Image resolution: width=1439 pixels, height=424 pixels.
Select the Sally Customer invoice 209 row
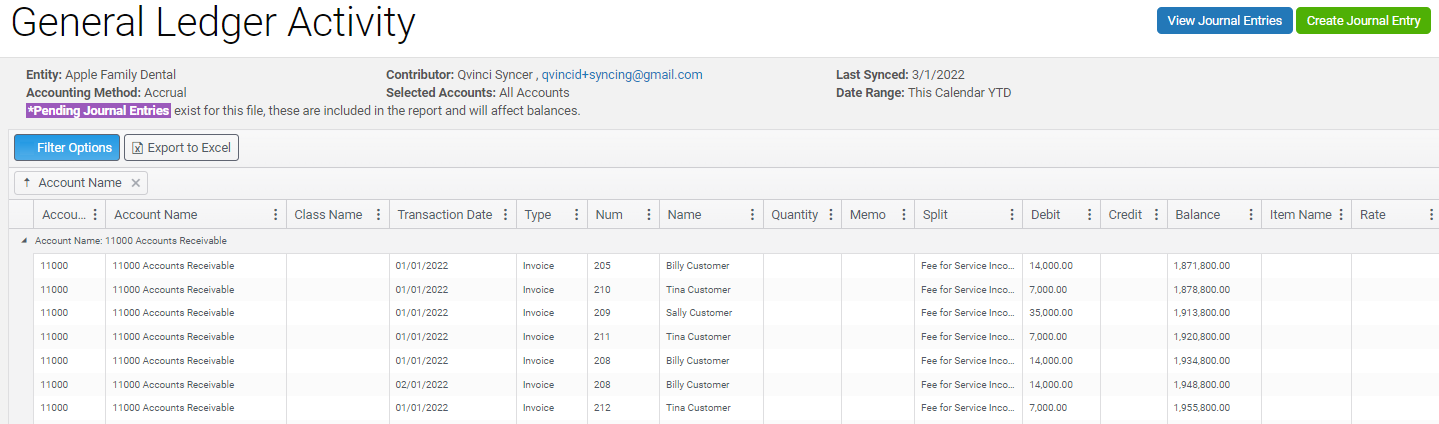coord(699,313)
